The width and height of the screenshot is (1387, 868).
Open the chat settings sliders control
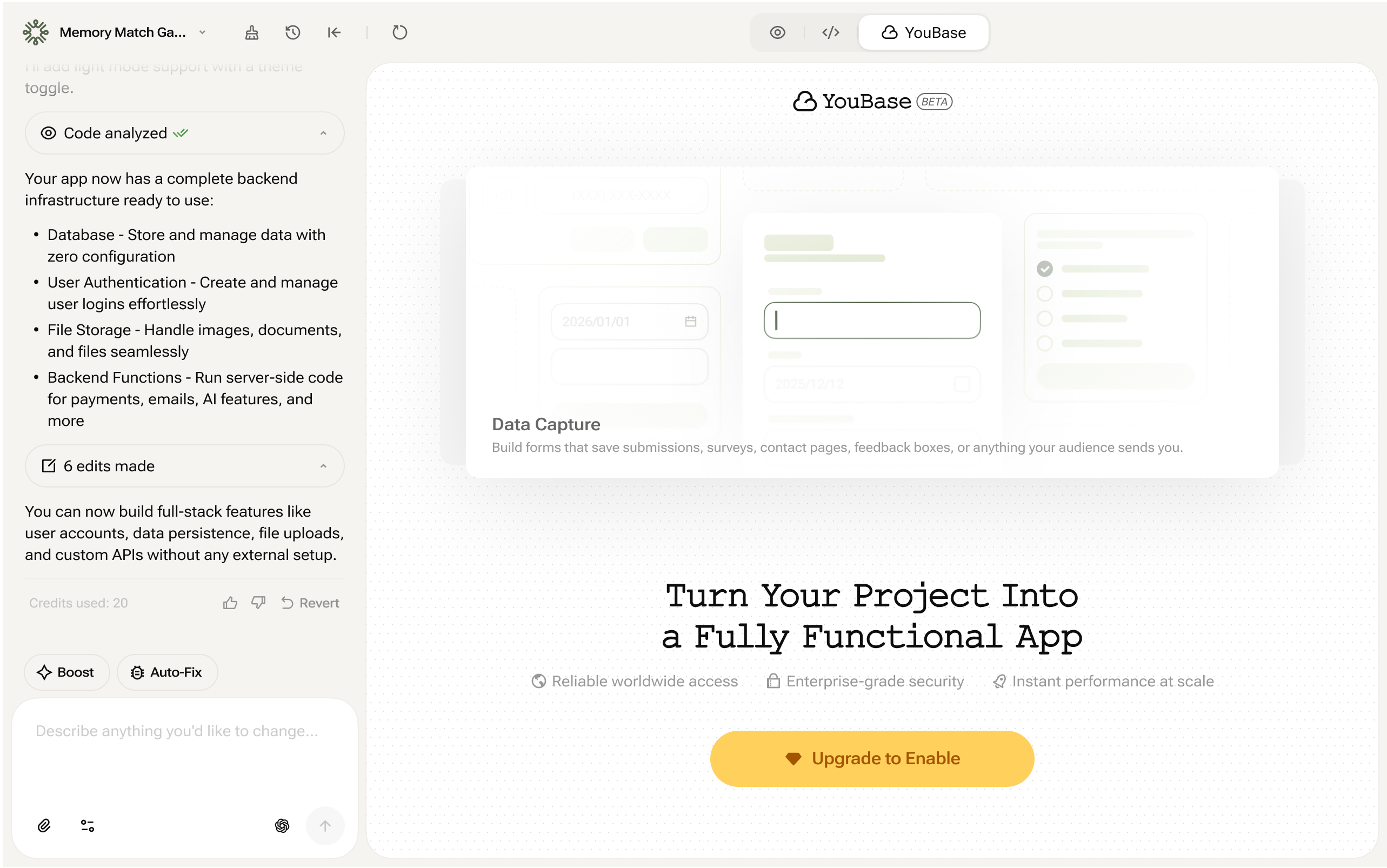pos(87,825)
